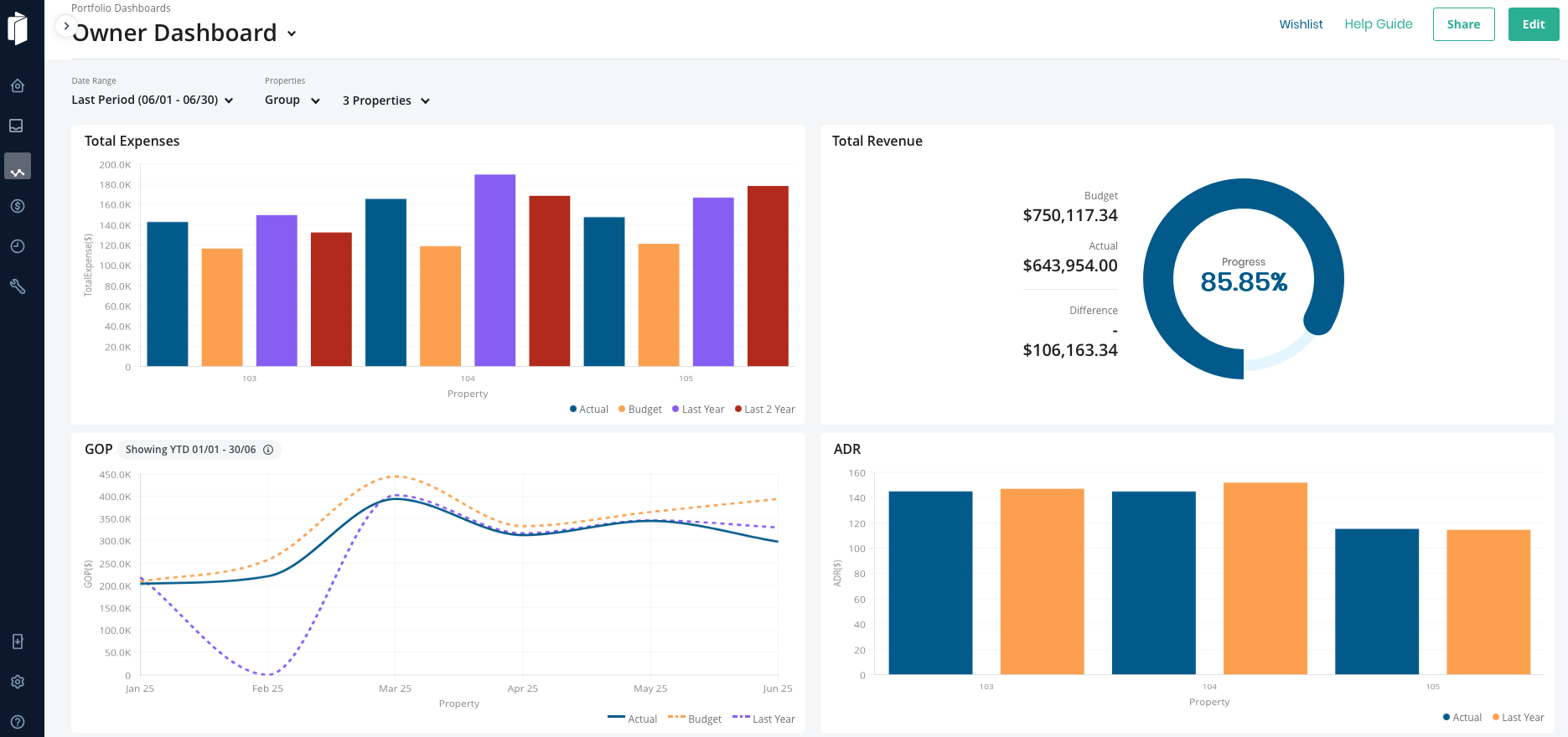Click the GOP info icon
The width and height of the screenshot is (1568, 737).
coord(268,450)
